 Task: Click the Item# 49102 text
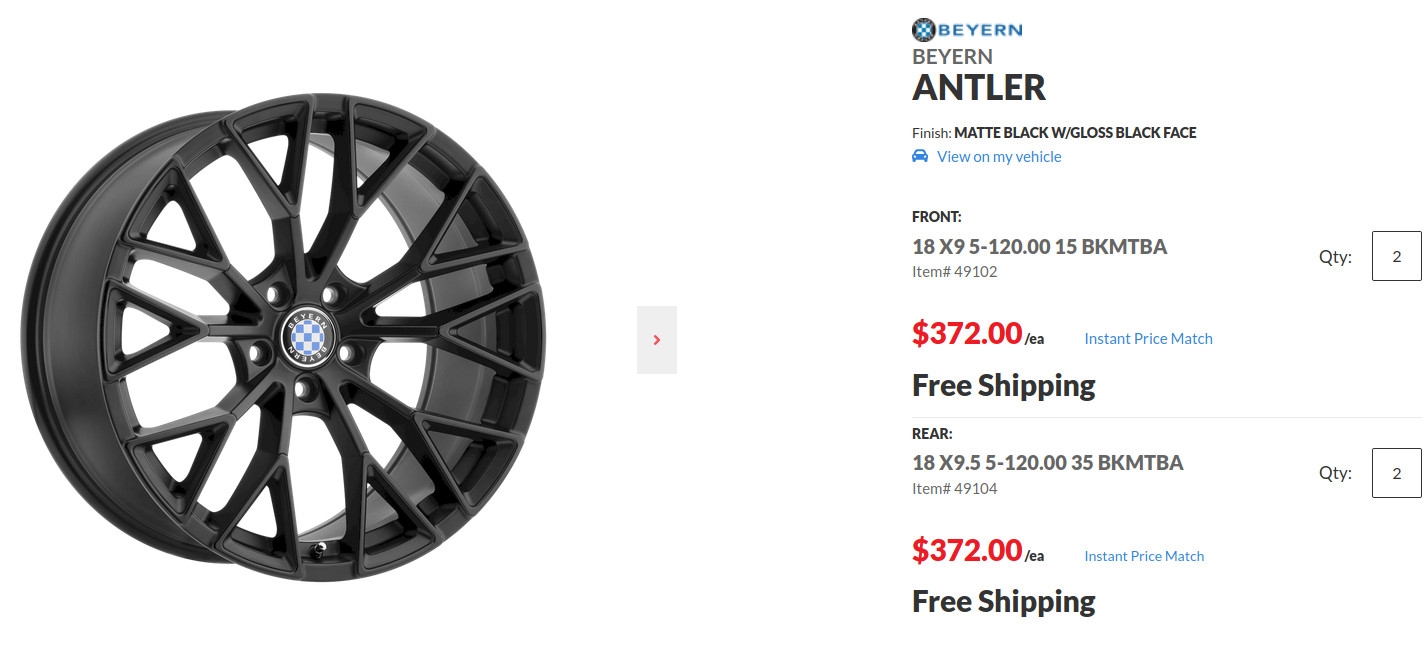click(954, 272)
